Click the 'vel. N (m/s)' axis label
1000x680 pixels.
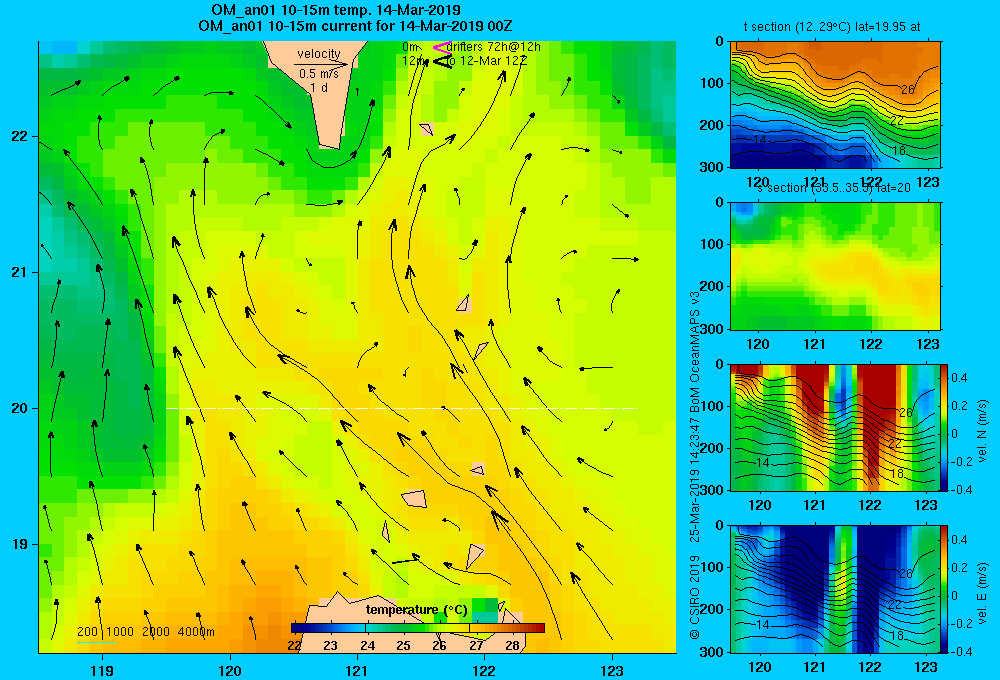pyautogui.click(x=982, y=431)
